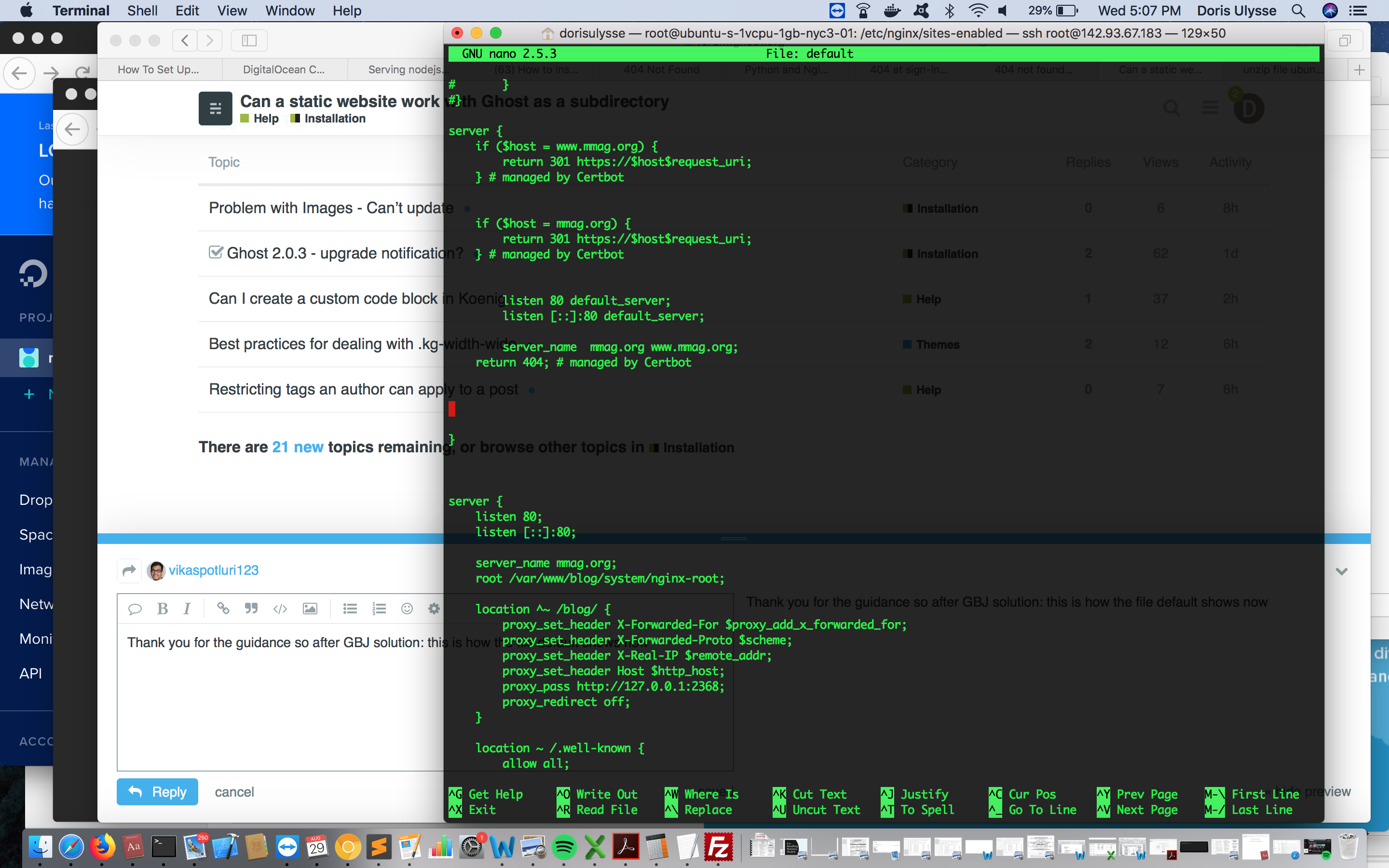The image size is (1389, 868).
Task: Open Terminal from the Dock
Action: tap(163, 847)
